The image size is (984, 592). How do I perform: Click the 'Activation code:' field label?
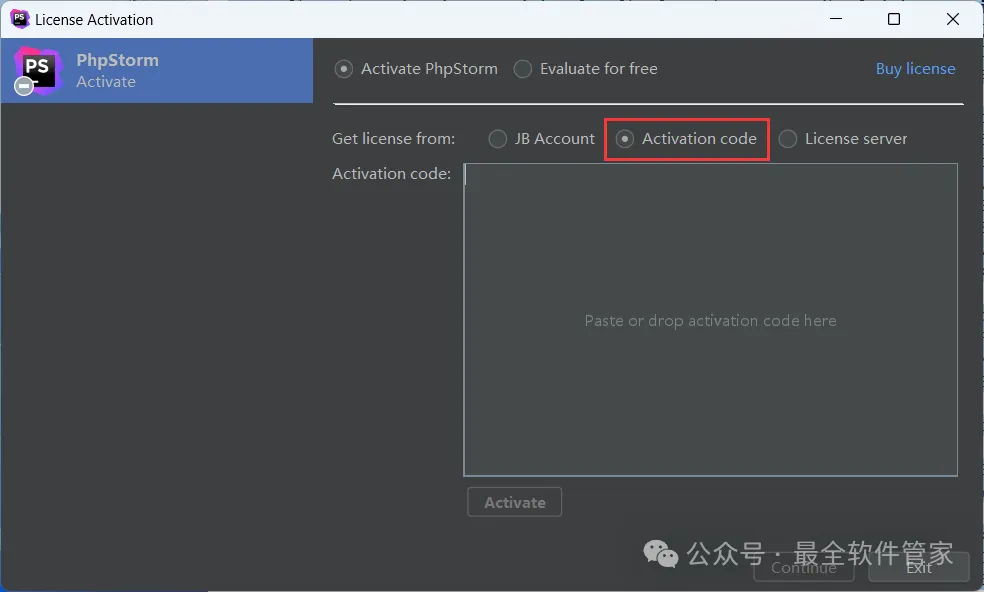click(x=392, y=173)
